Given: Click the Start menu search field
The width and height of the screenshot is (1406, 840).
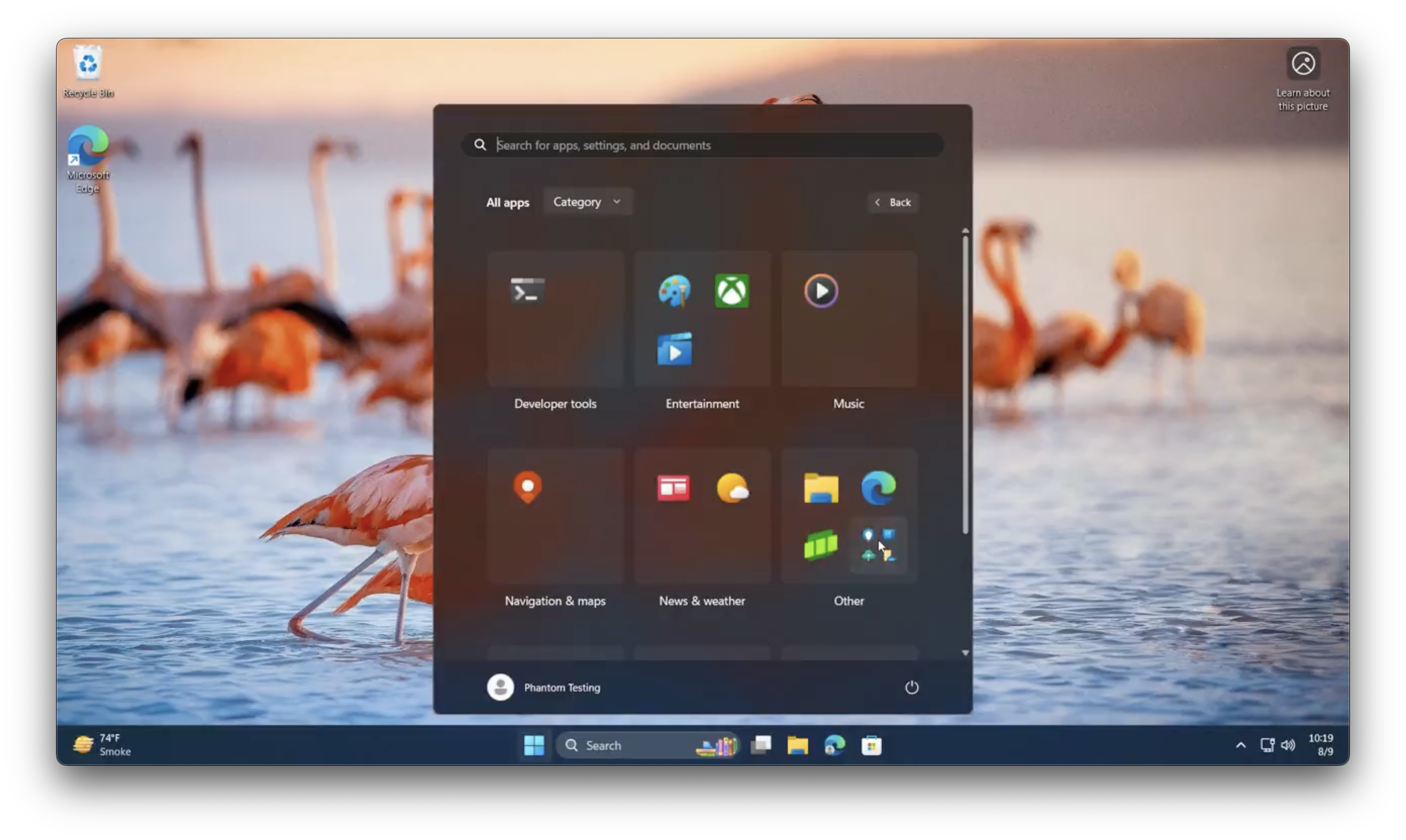Looking at the screenshot, I should [x=702, y=145].
